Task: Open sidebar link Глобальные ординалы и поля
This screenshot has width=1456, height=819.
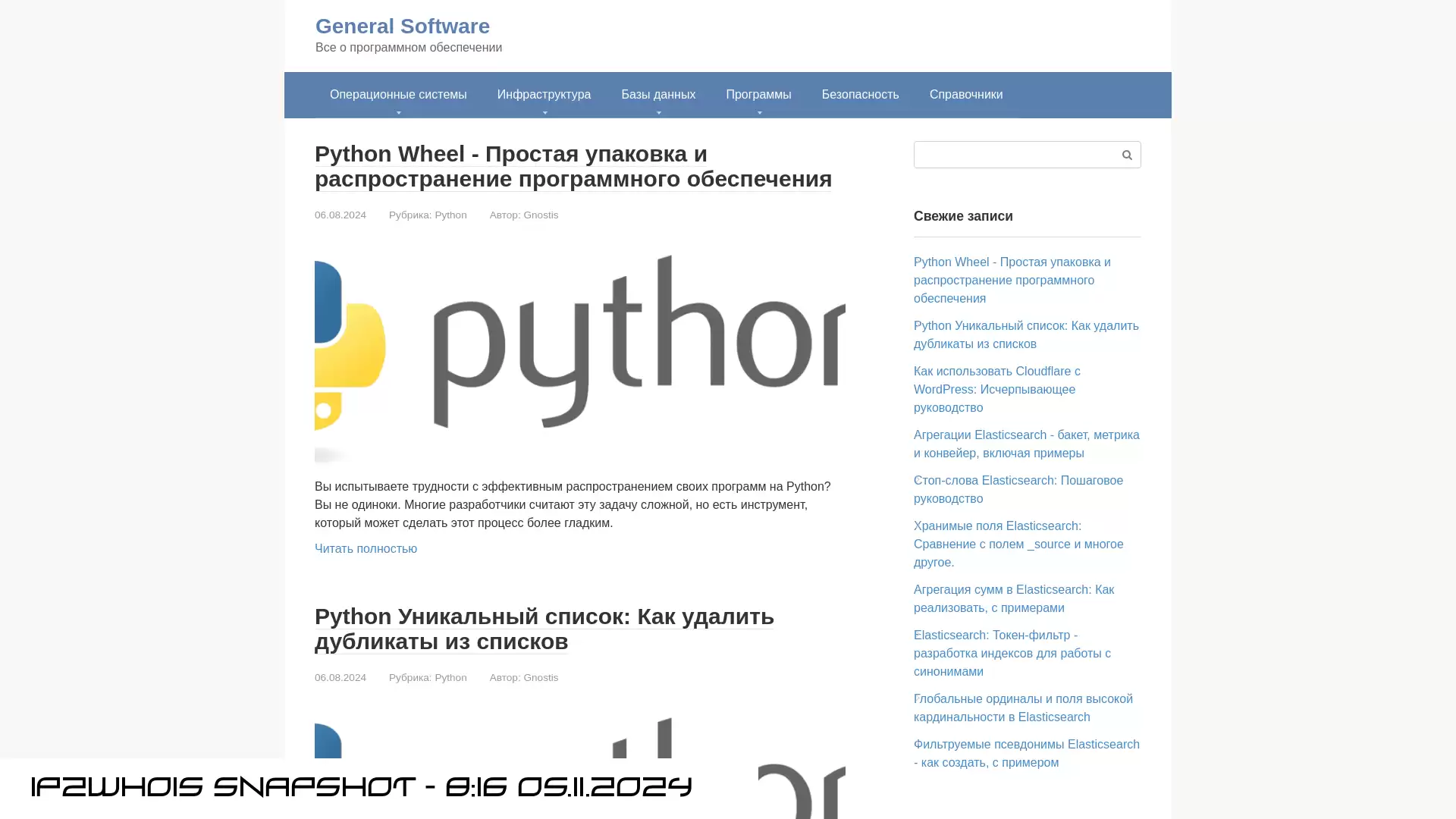Action: pos(1023,708)
